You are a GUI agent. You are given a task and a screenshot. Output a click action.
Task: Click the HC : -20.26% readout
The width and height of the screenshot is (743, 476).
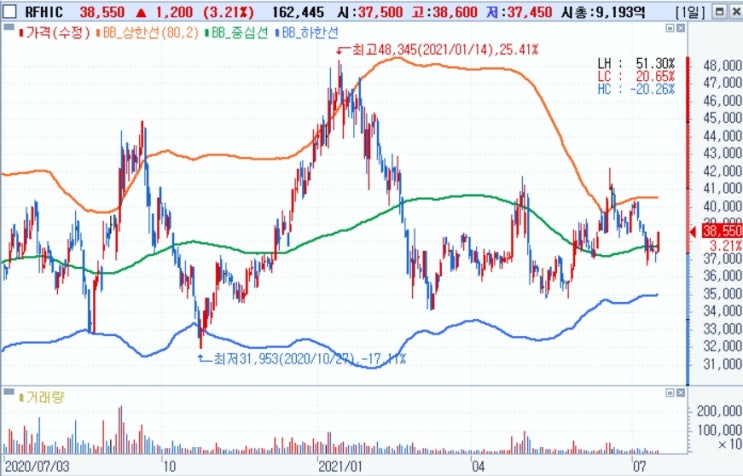[x=636, y=89]
